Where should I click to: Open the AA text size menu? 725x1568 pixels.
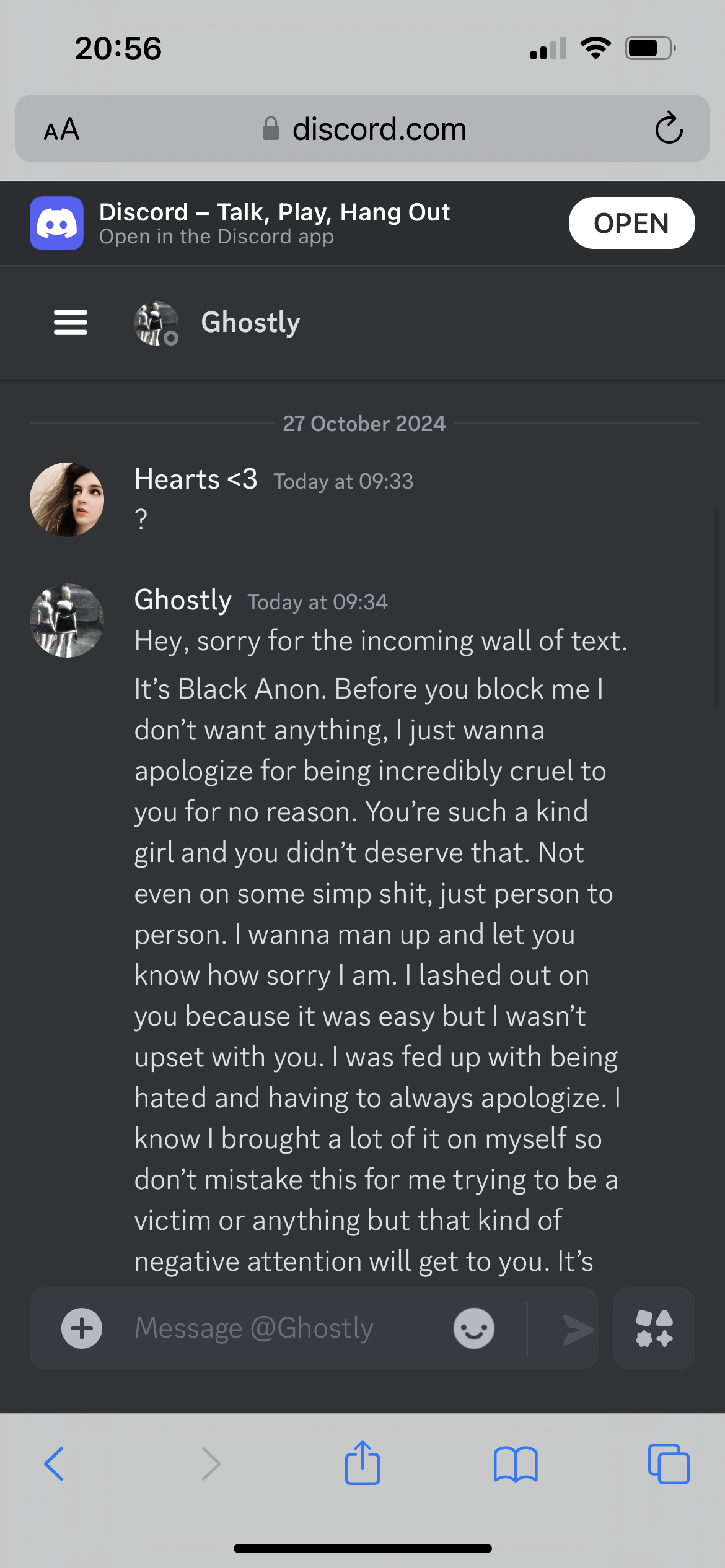(61, 129)
